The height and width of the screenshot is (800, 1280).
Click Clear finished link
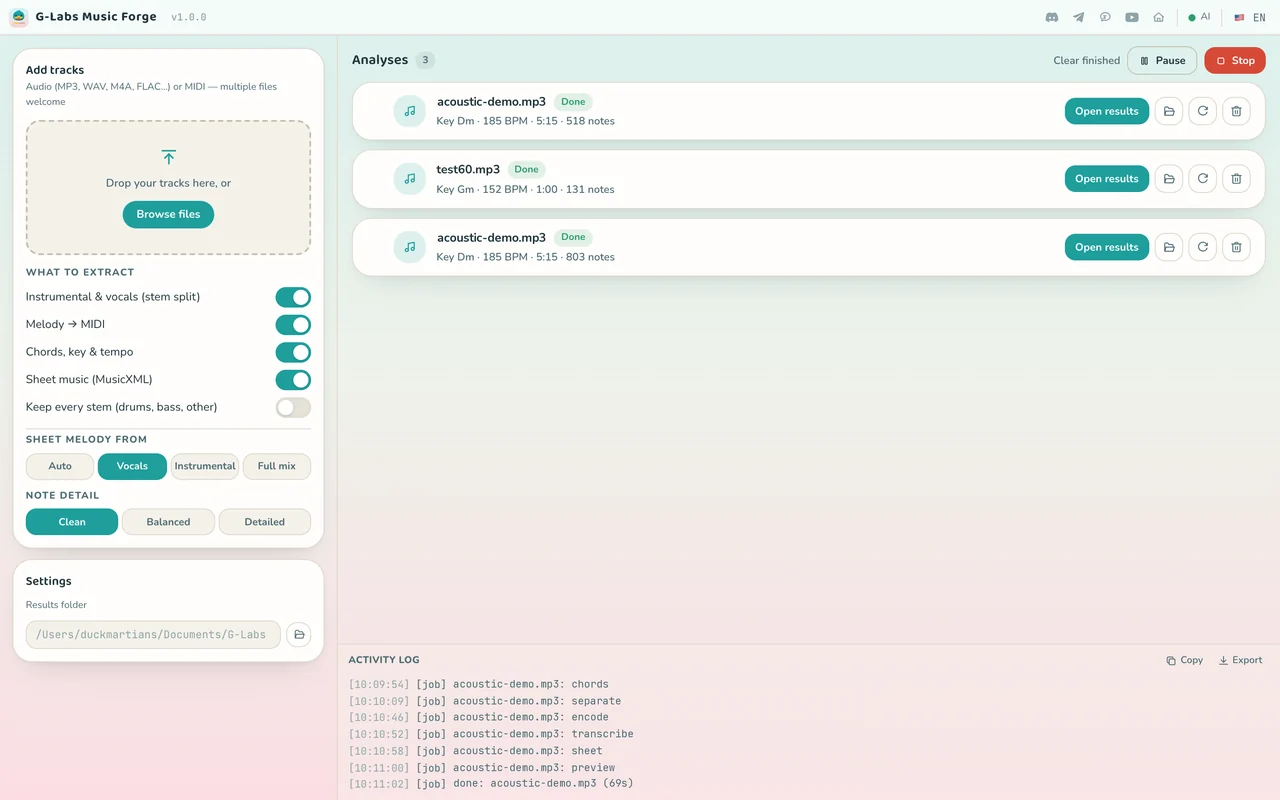(1087, 60)
